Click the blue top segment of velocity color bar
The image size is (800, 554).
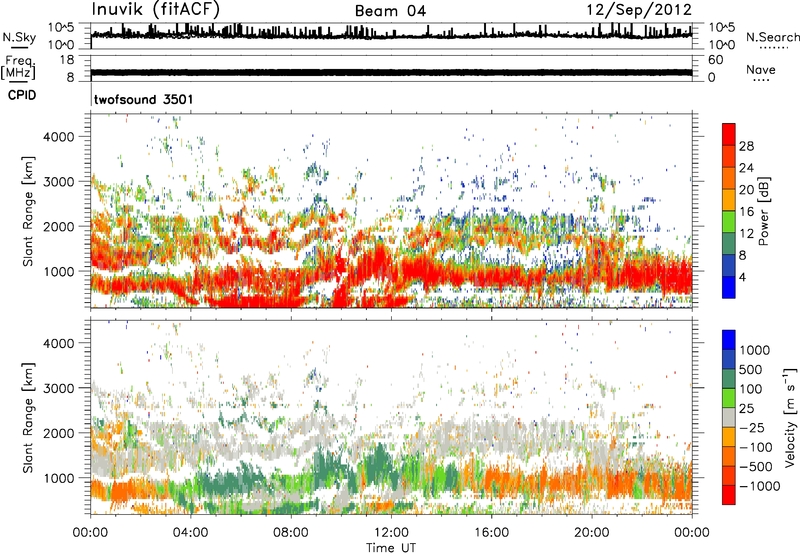click(x=729, y=340)
